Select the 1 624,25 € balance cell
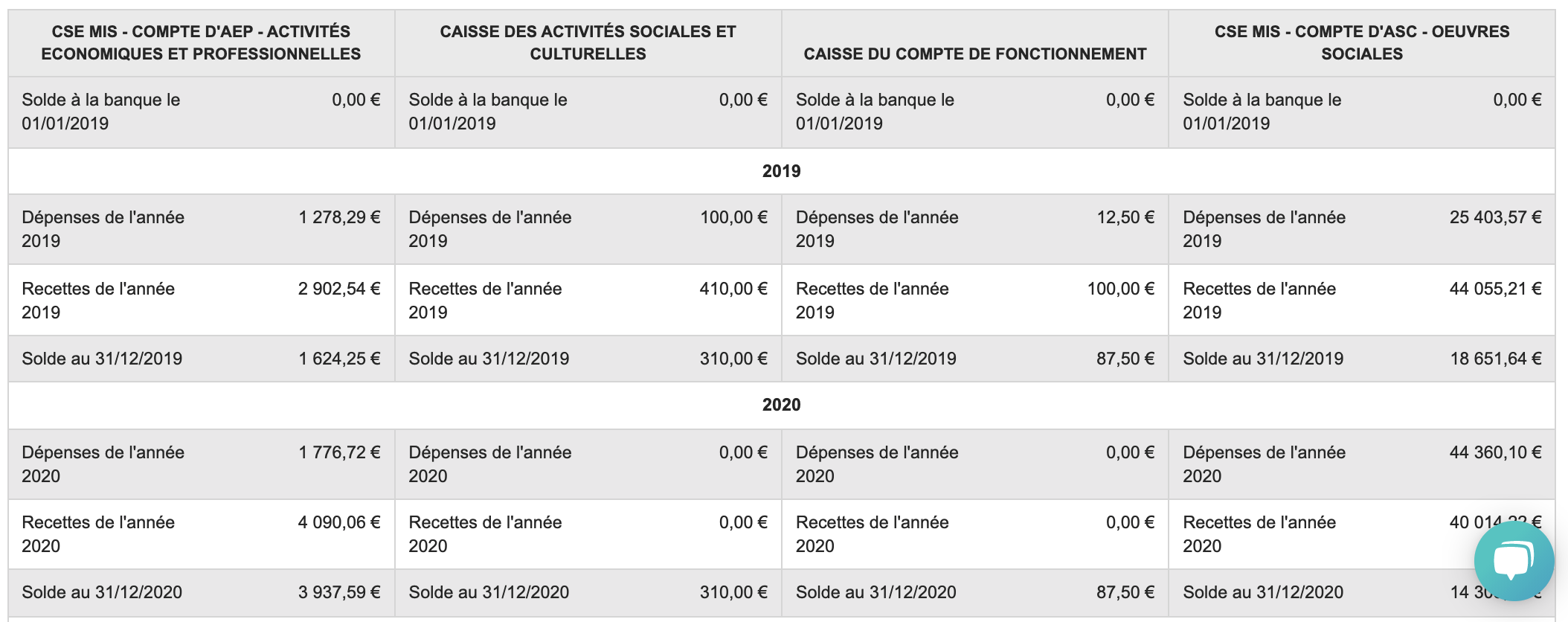Image resolution: width=1568 pixels, height=622 pixels. tap(339, 359)
